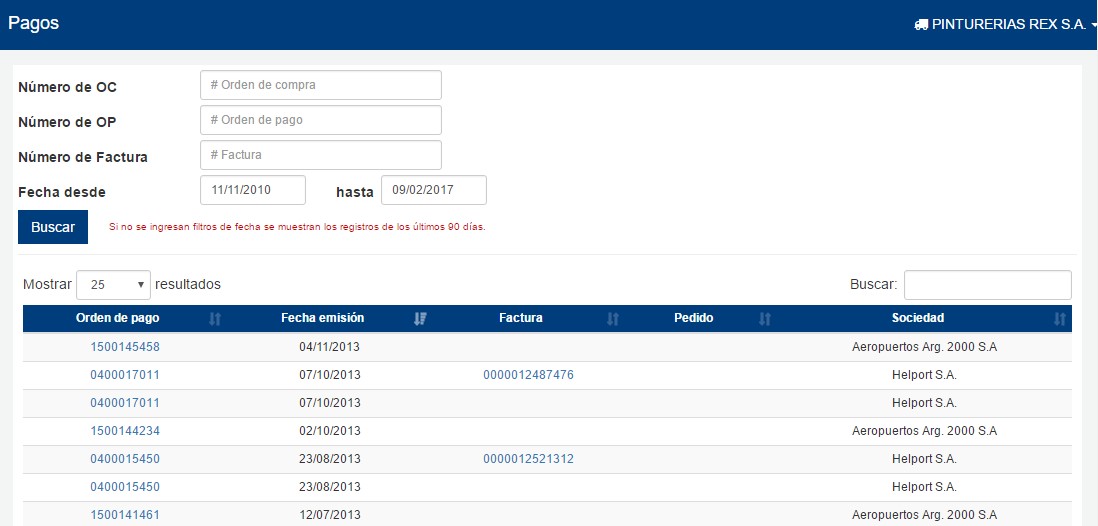This screenshot has height=526, width=1098.
Task: Click the Orden de pago number field
Action: 320,120
